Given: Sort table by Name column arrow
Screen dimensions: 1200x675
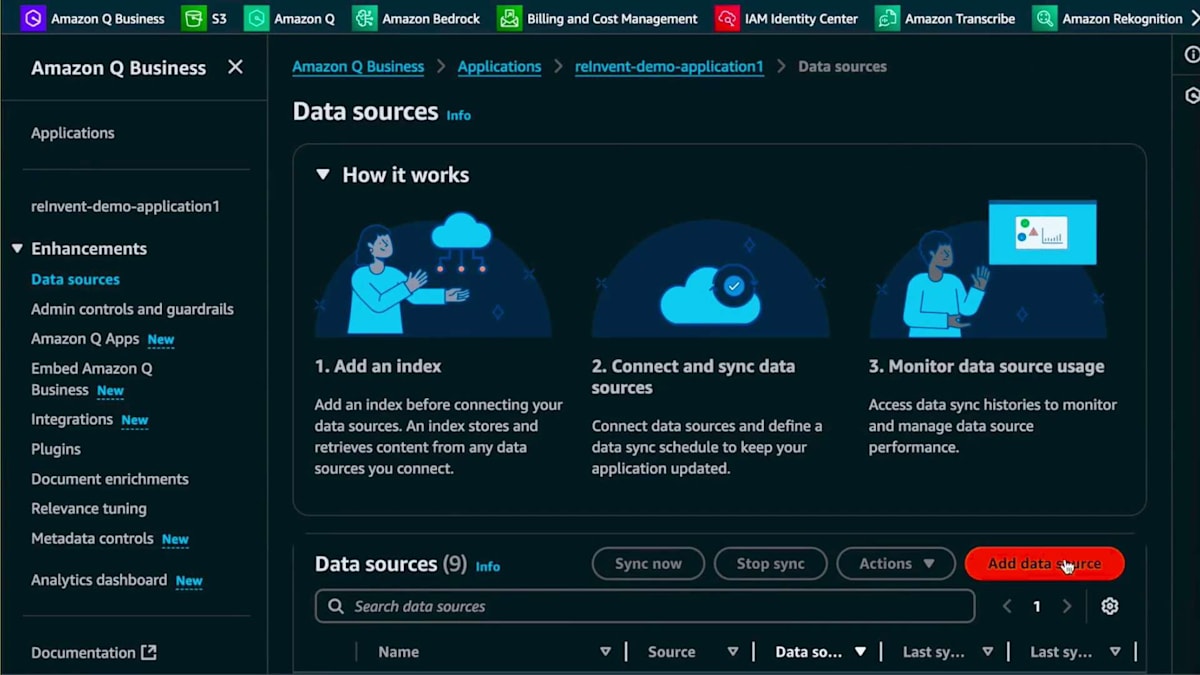Looking at the screenshot, I should (605, 652).
